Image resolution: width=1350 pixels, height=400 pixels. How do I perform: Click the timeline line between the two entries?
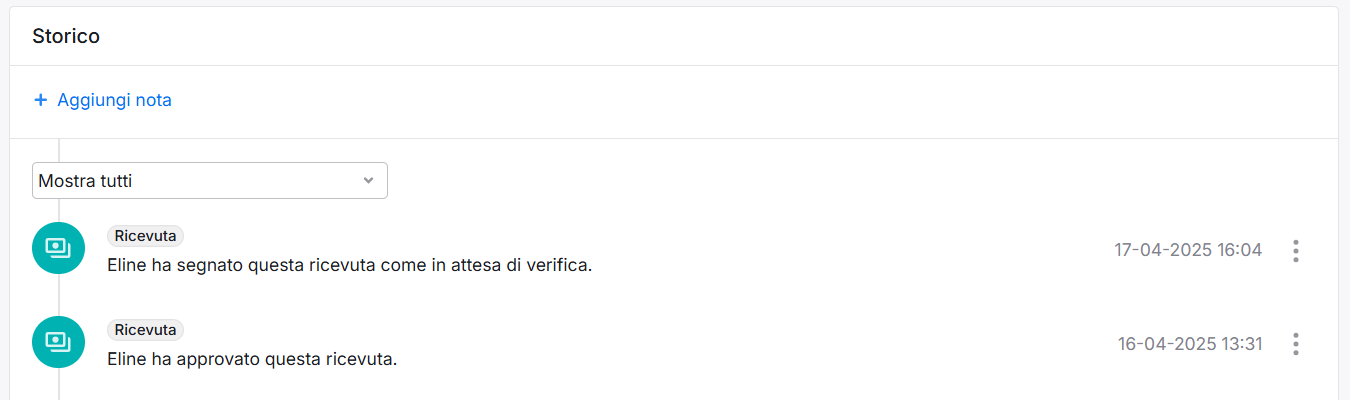[x=58, y=295]
